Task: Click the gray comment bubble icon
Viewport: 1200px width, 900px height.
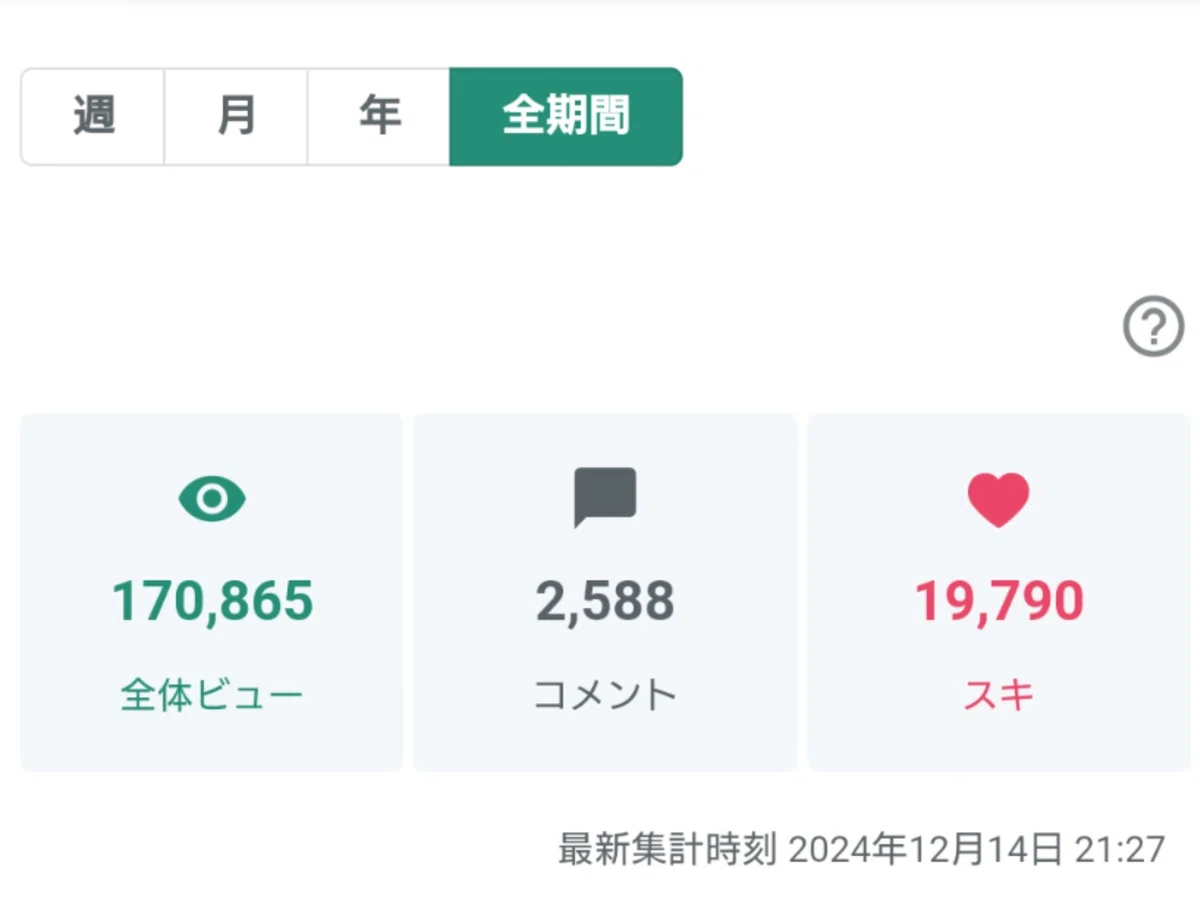Action: 605,497
